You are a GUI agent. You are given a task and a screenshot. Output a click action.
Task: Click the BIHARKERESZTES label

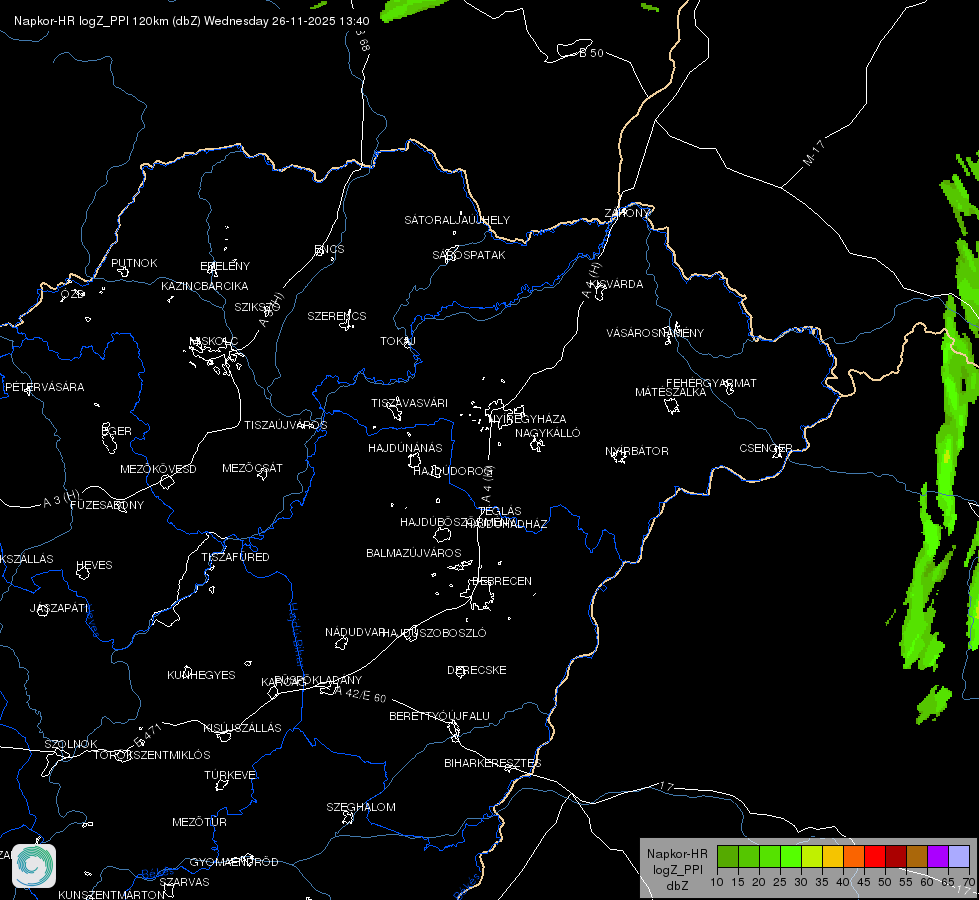pos(493,763)
